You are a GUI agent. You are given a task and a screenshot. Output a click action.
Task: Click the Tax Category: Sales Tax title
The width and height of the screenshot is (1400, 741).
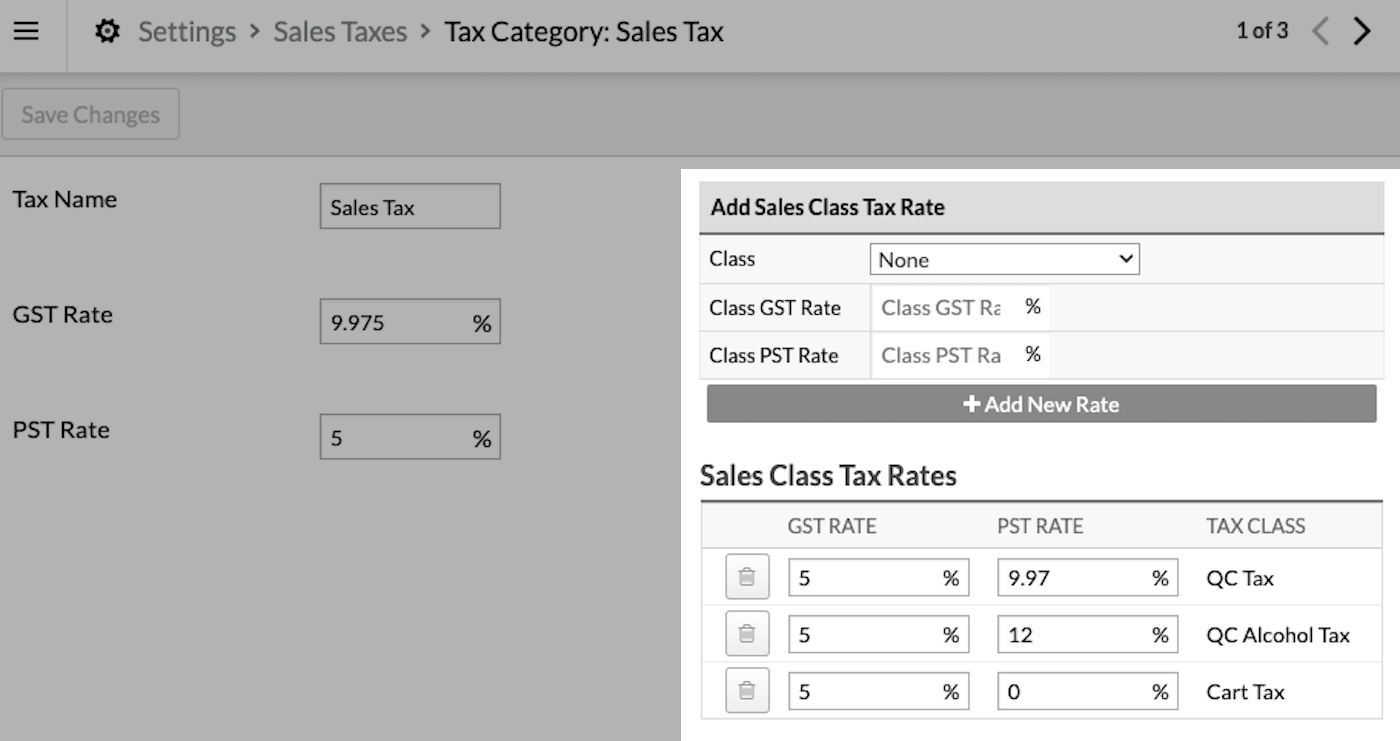[x=584, y=32]
